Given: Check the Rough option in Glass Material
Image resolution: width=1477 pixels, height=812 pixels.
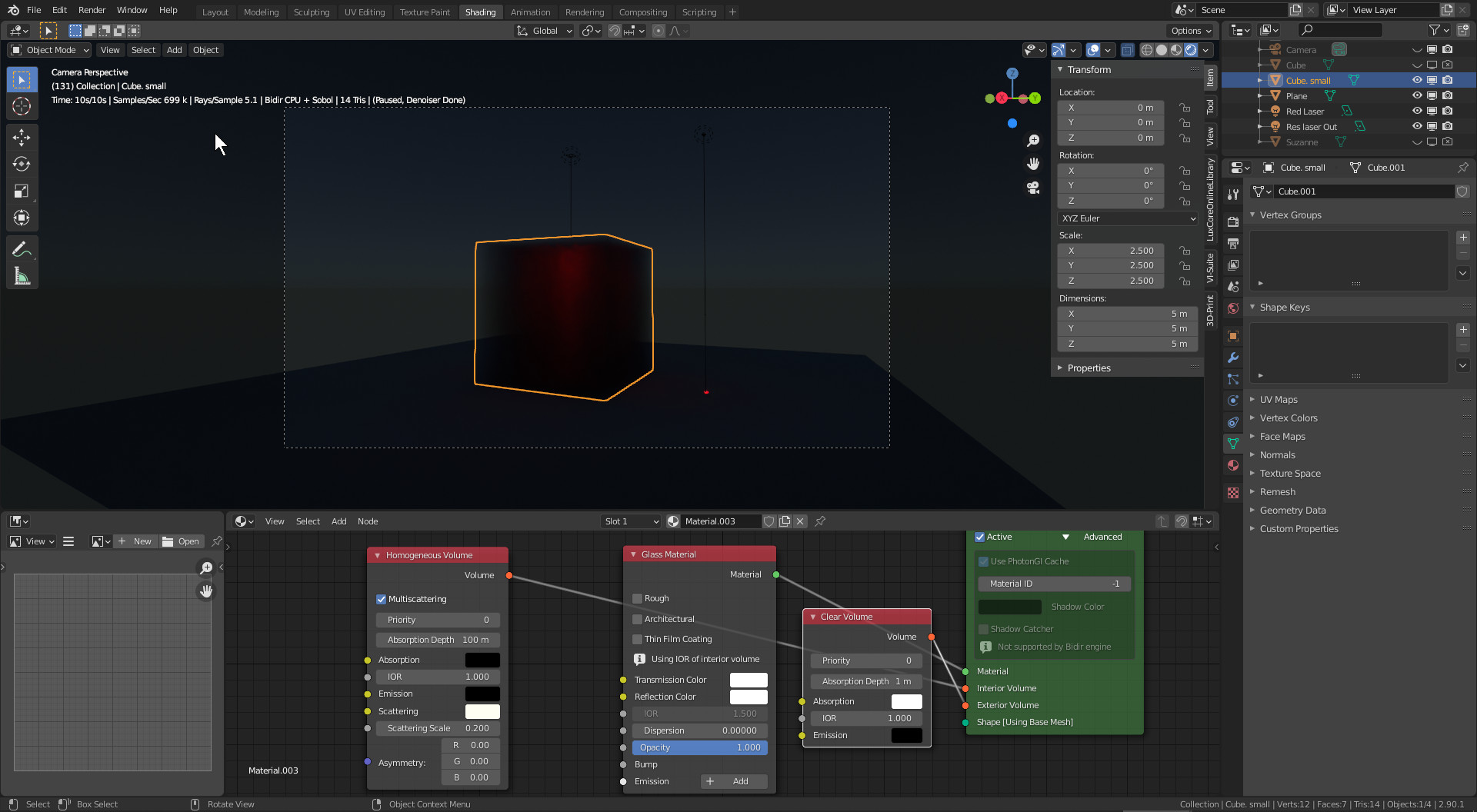Looking at the screenshot, I should click(637, 598).
